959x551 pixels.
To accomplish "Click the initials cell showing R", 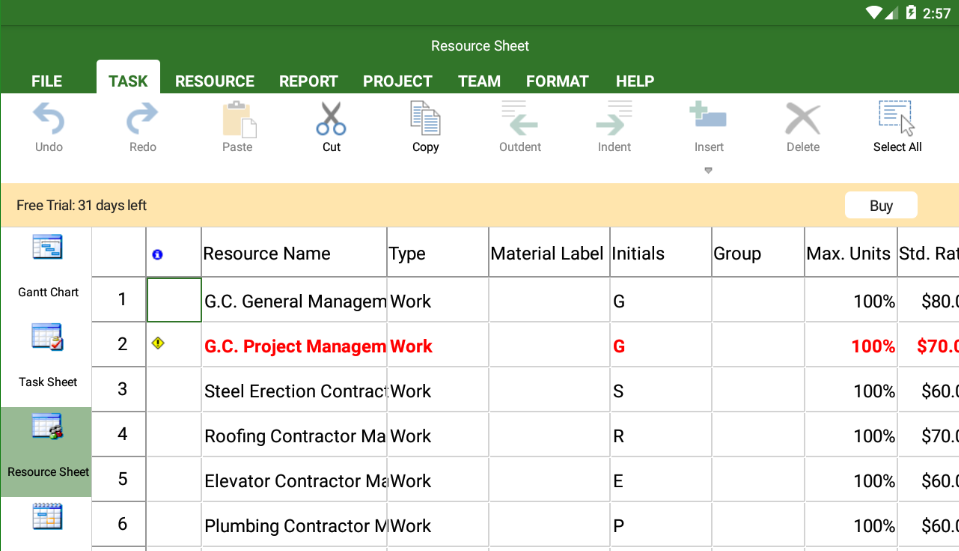I will pos(661,434).
